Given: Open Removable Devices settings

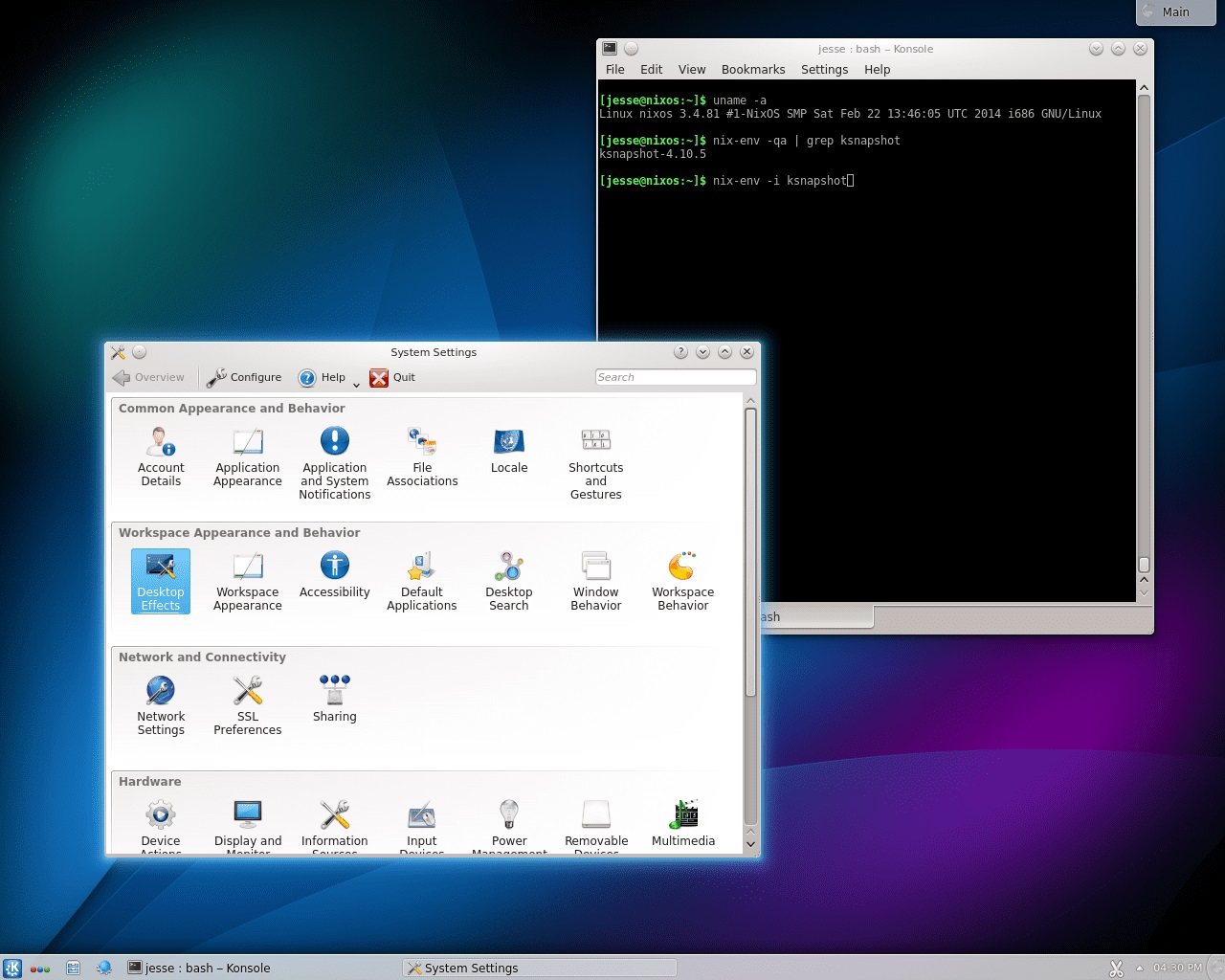Looking at the screenshot, I should coord(596,825).
